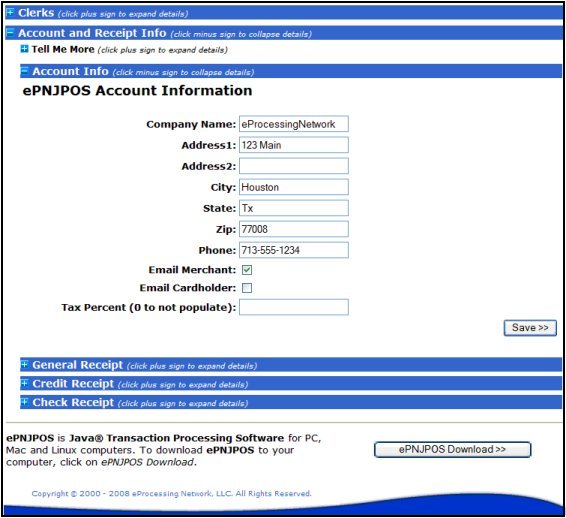Click the Tax Percent input field
566x518 pixels.
(294, 307)
